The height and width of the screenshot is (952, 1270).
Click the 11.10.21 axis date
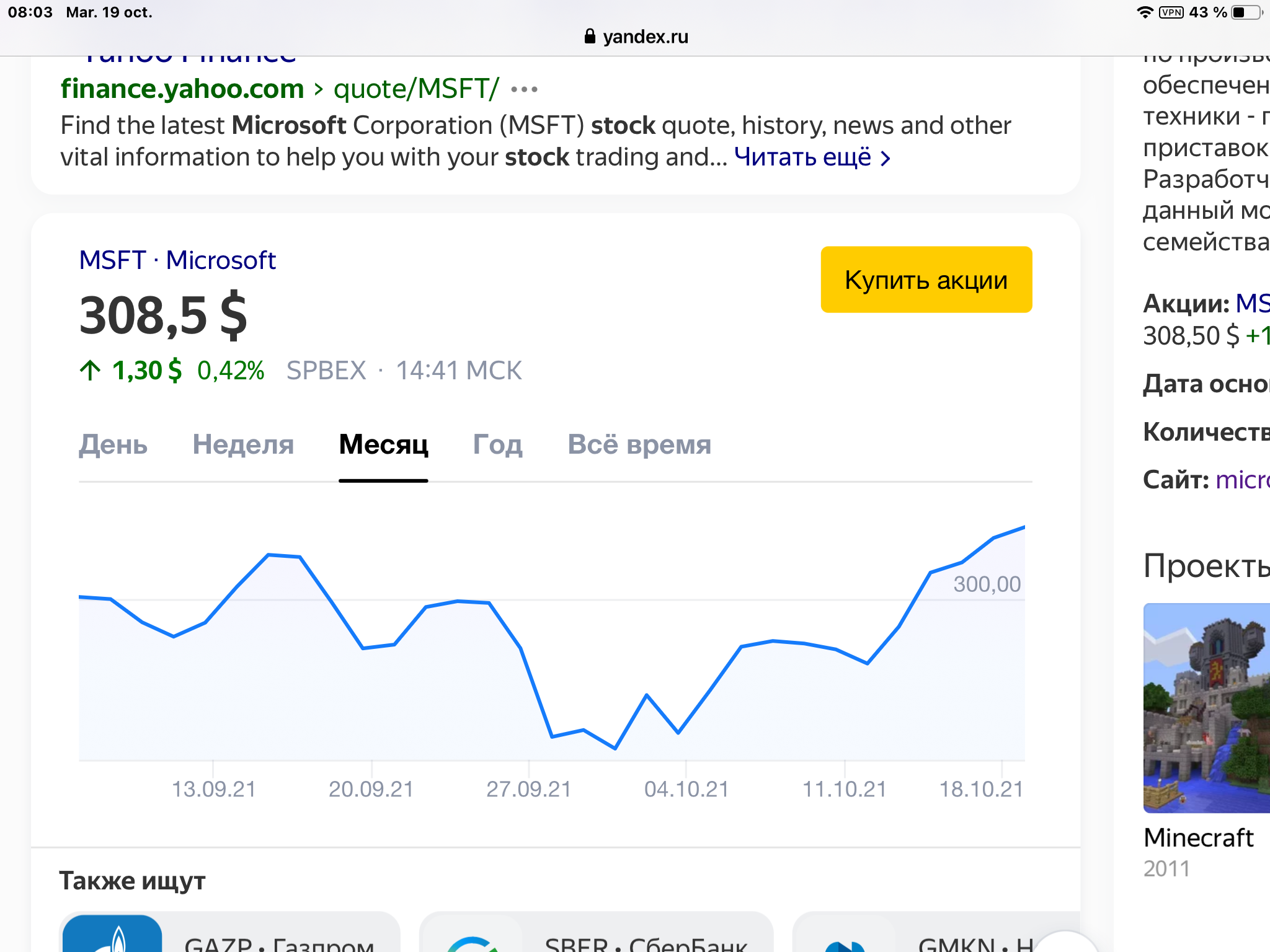[845, 789]
